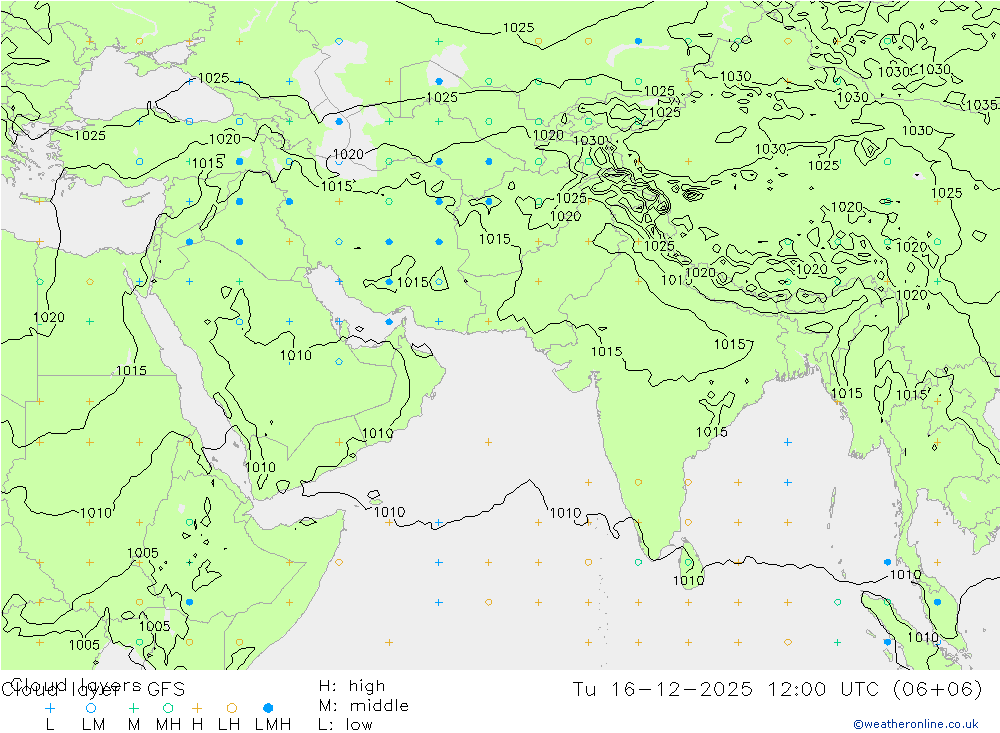Click the 1020 isobar label over Egypt

pyautogui.click(x=49, y=317)
